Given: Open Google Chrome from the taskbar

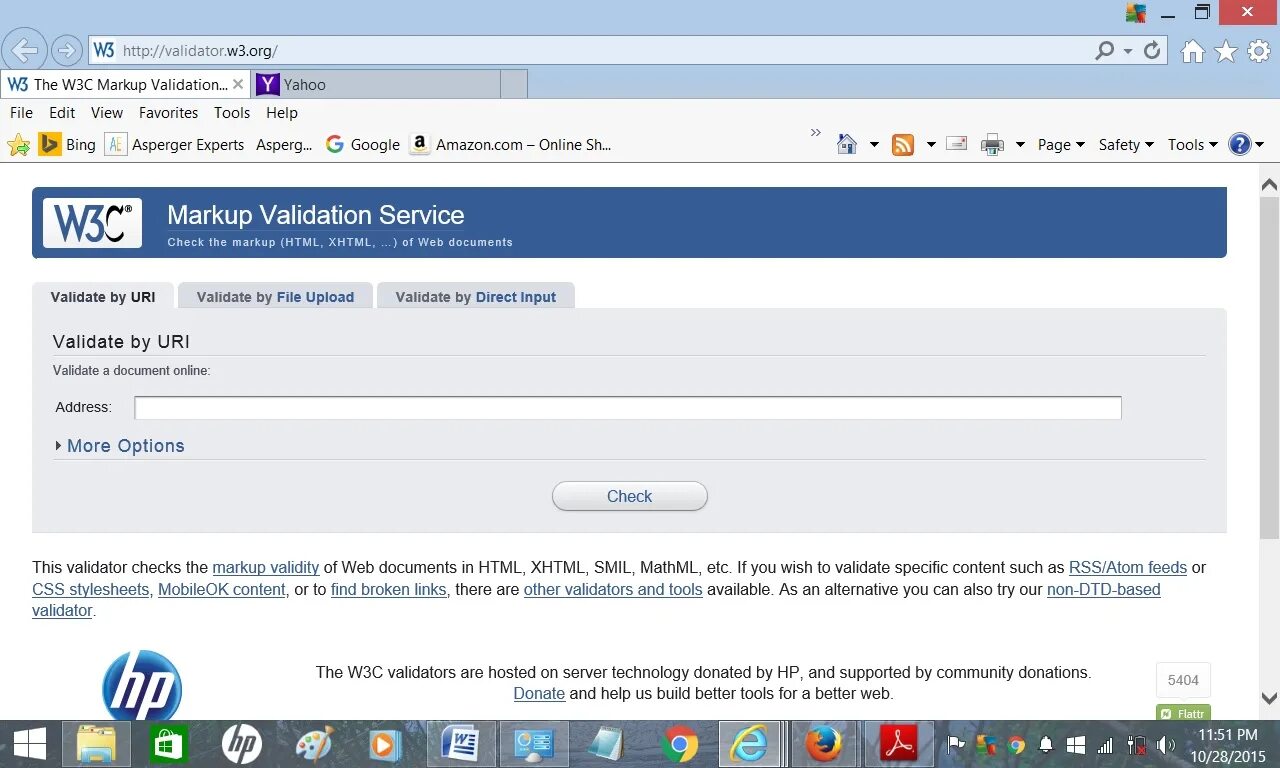Looking at the screenshot, I should [680, 744].
